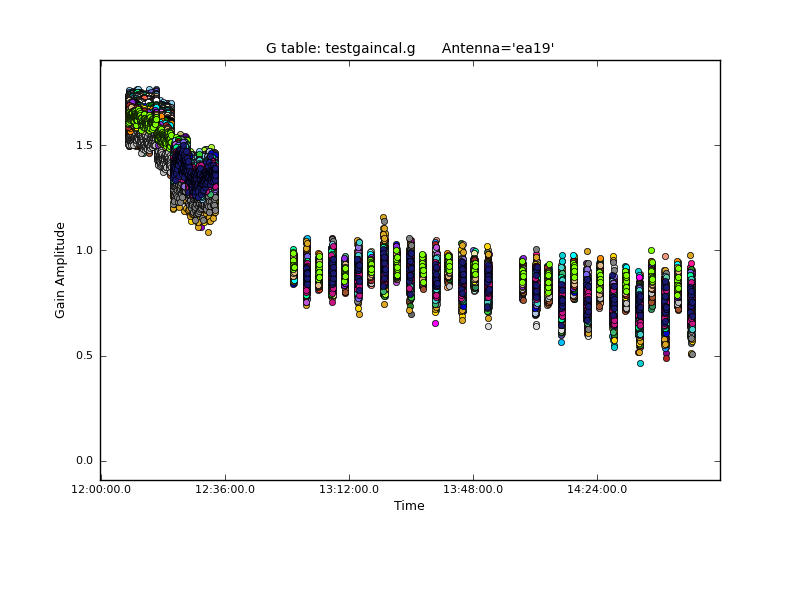Screen dimensions: 800x600
Task: Click the 'Time' x-axis label
Action: pyautogui.click(x=409, y=506)
